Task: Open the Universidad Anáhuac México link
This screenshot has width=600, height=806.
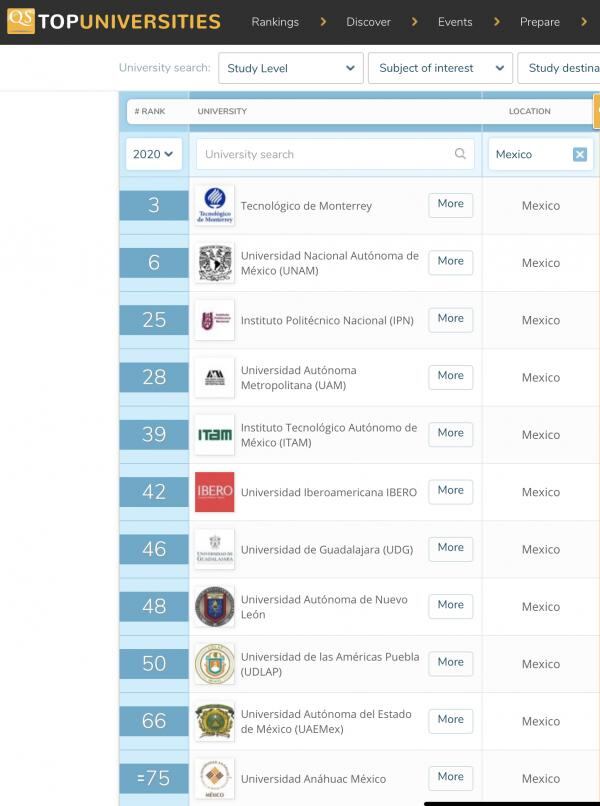Action: coord(313,779)
